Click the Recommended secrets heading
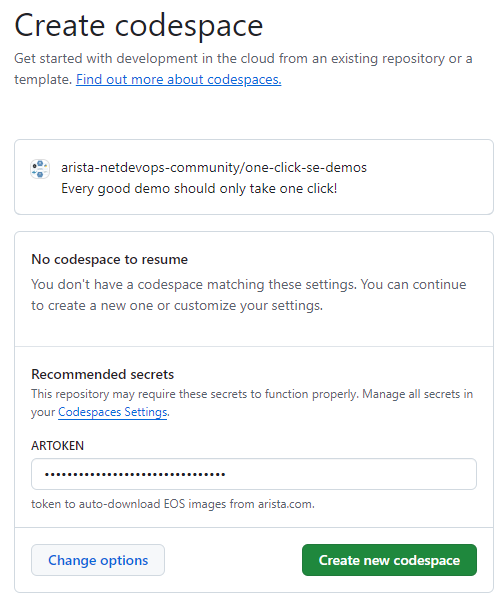Viewport: 502px width, 601px height. coord(103,374)
